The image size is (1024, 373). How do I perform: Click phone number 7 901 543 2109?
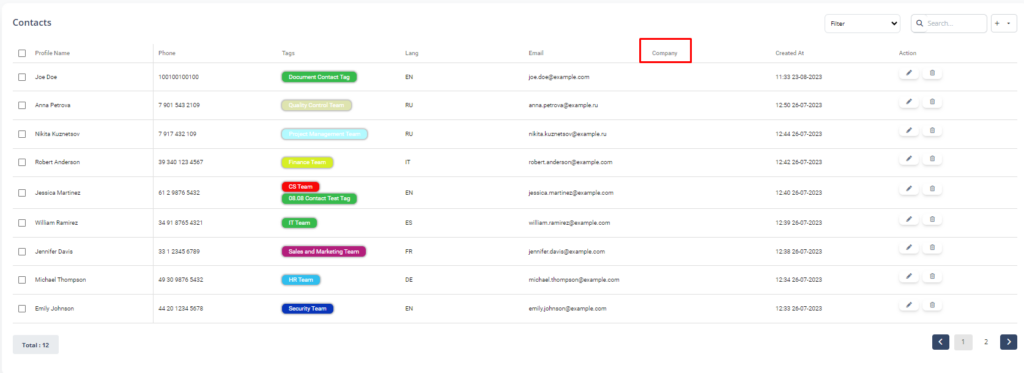[179, 105]
